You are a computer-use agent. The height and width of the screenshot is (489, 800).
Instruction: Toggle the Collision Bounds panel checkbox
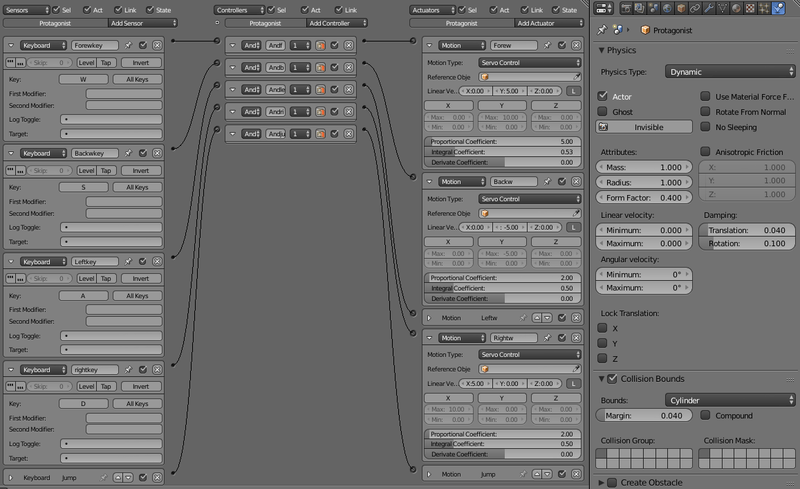click(x=613, y=379)
